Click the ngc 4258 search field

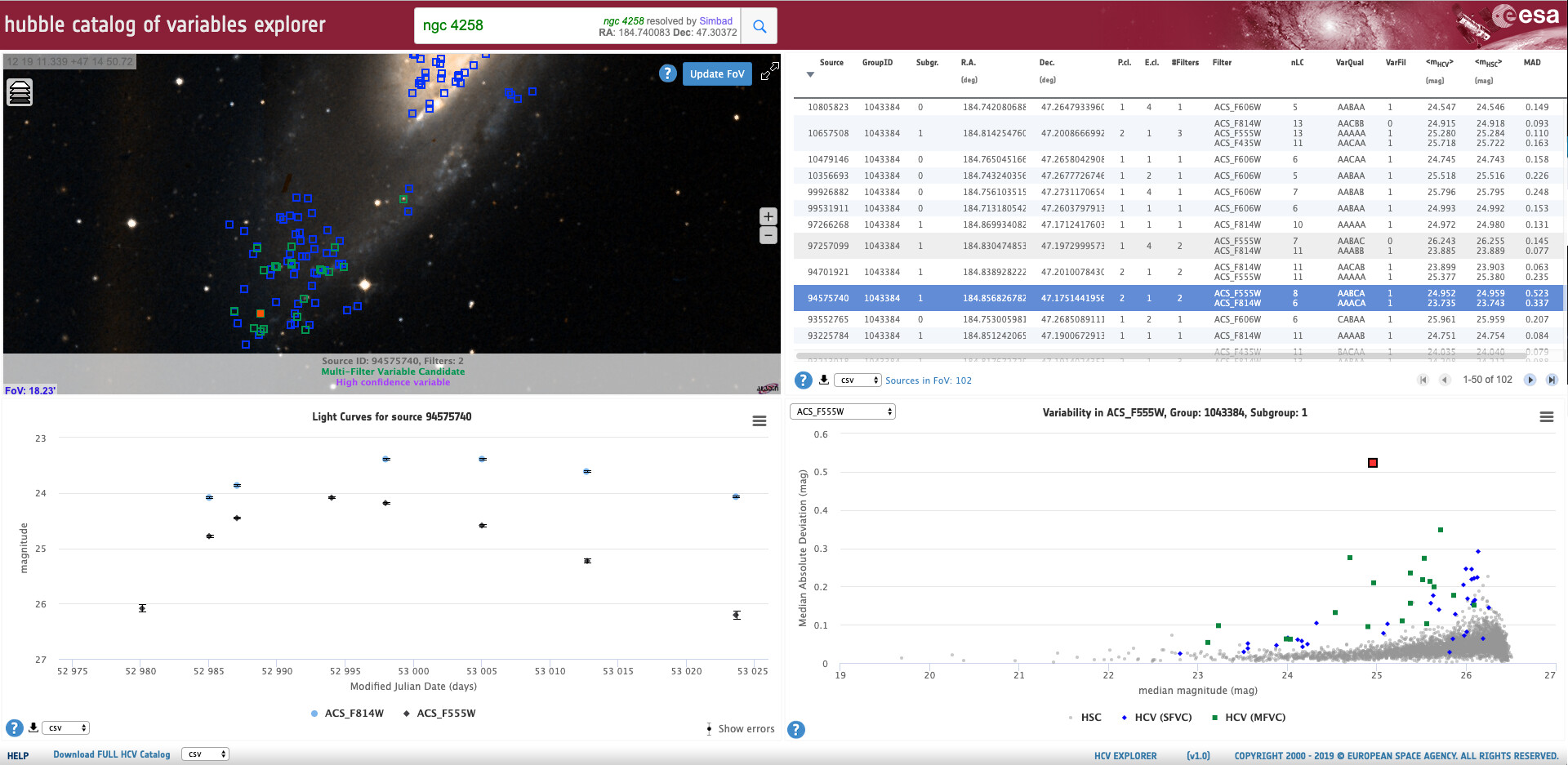click(506, 26)
